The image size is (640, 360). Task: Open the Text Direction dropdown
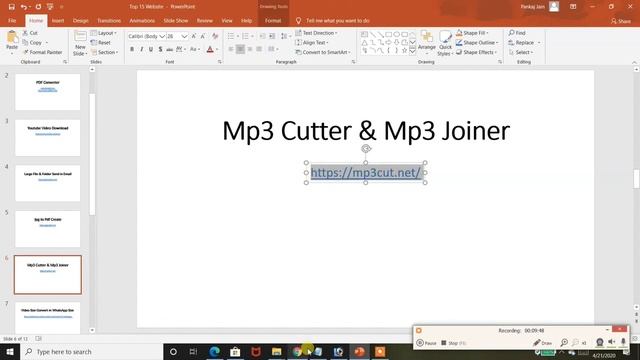317,33
